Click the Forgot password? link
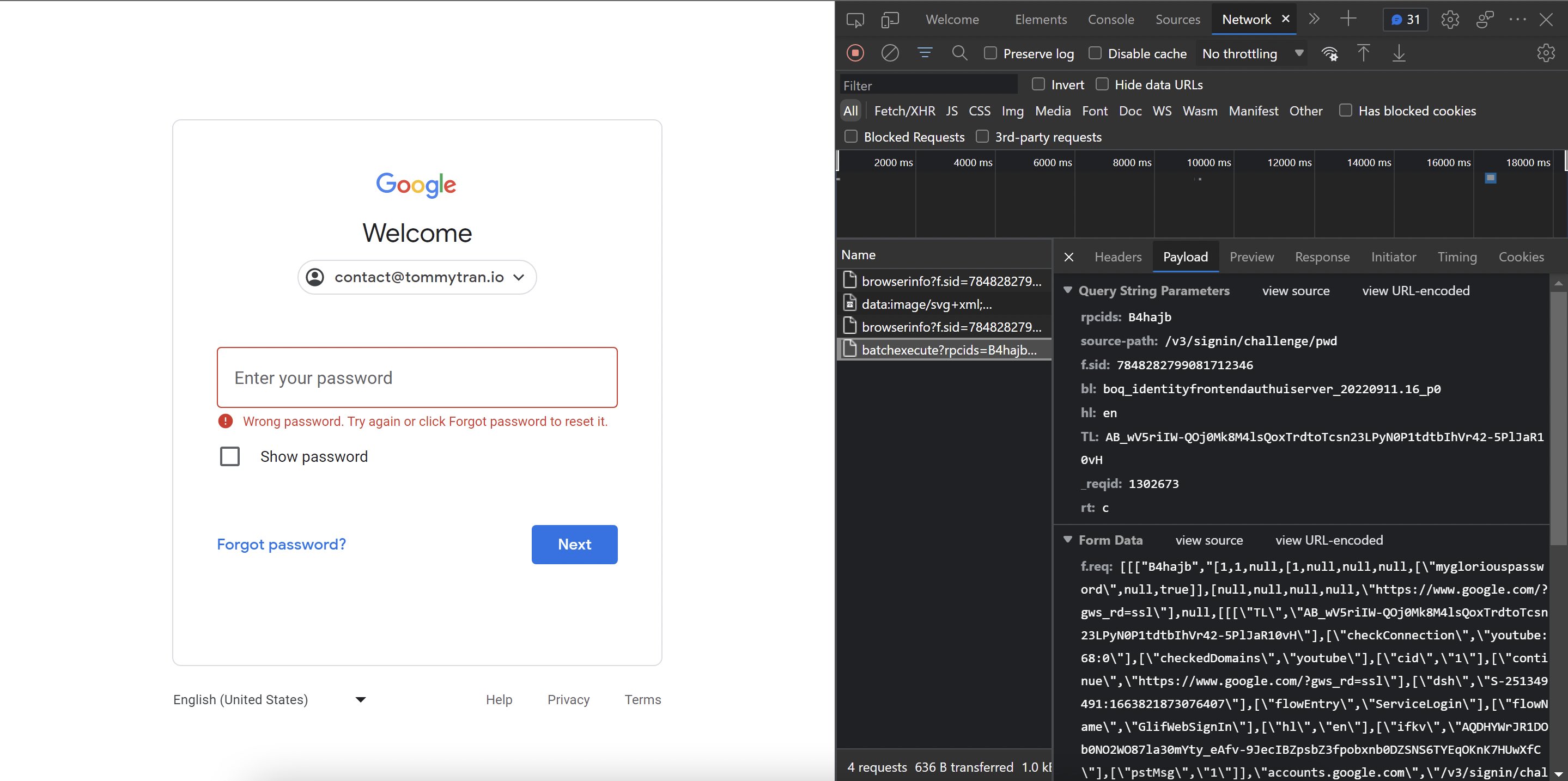 pos(281,544)
